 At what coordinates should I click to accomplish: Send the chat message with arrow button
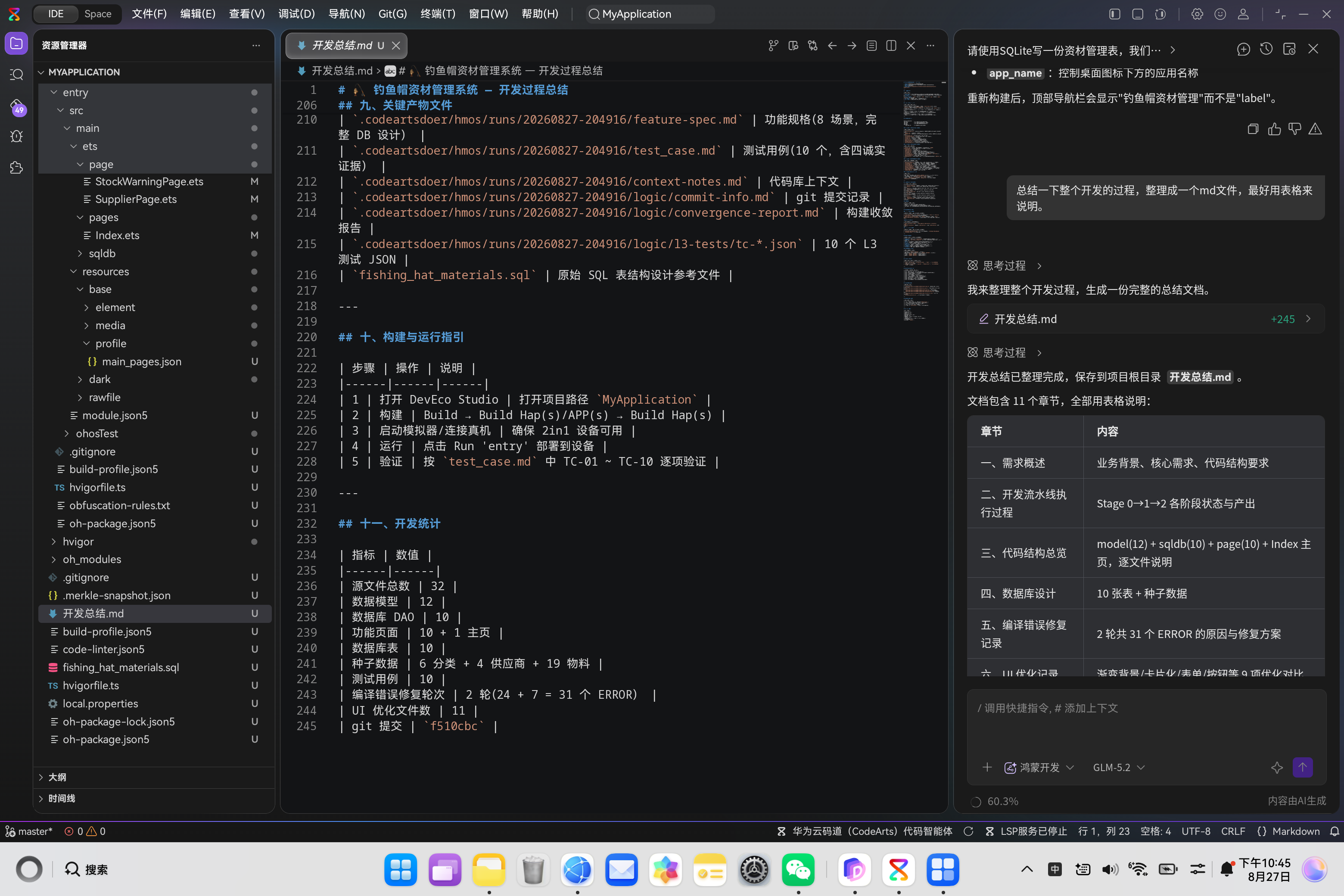coord(1302,768)
